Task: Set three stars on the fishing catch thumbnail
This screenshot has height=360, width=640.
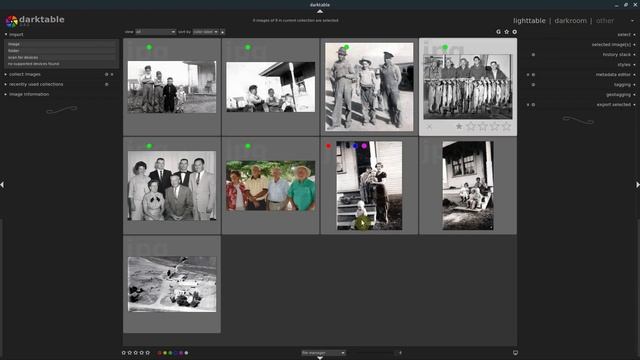Action: [x=482, y=127]
